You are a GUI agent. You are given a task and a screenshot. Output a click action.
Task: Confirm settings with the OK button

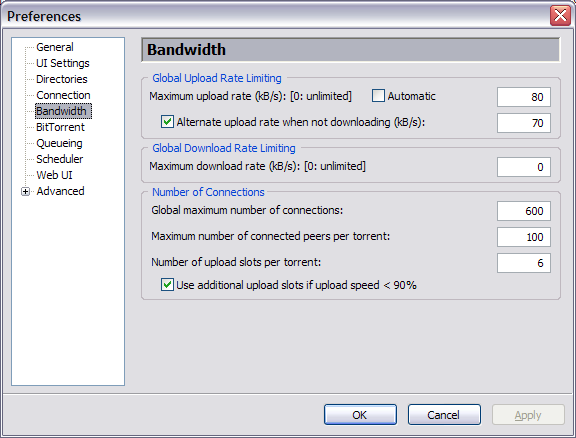360,414
